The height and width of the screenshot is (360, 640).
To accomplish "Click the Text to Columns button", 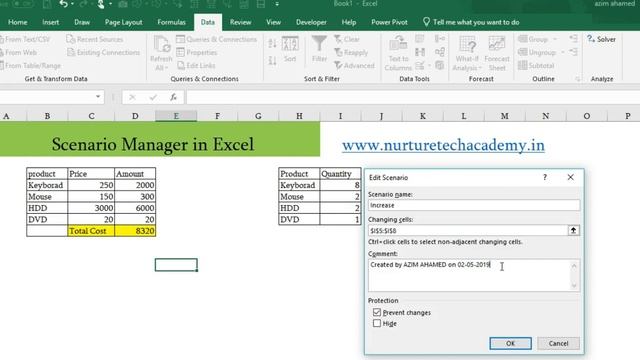I will point(398,53).
